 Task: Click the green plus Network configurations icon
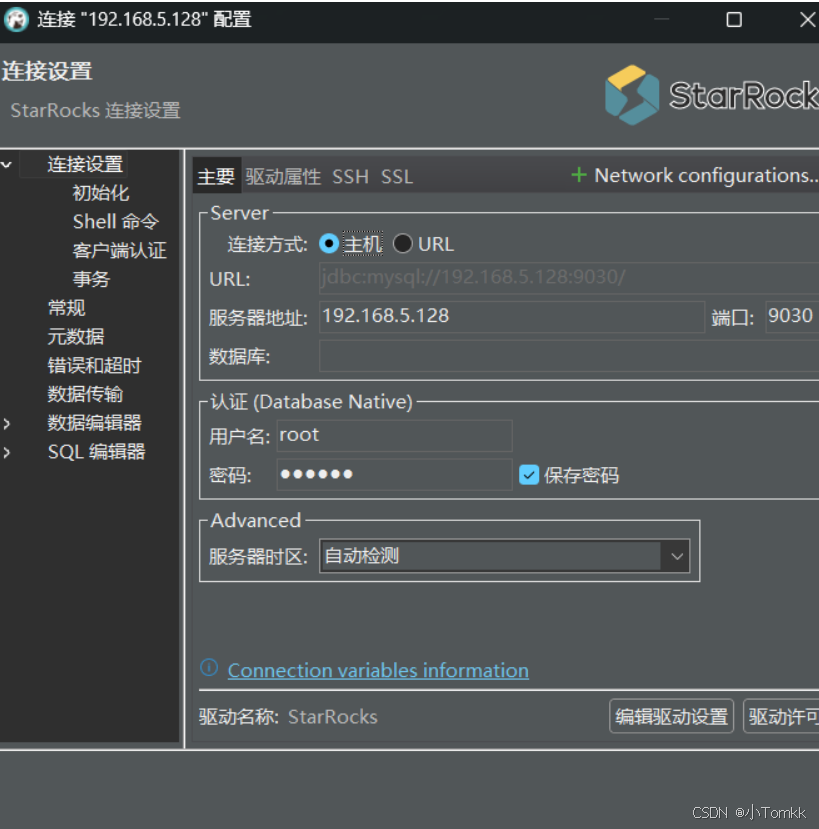pyautogui.click(x=579, y=175)
